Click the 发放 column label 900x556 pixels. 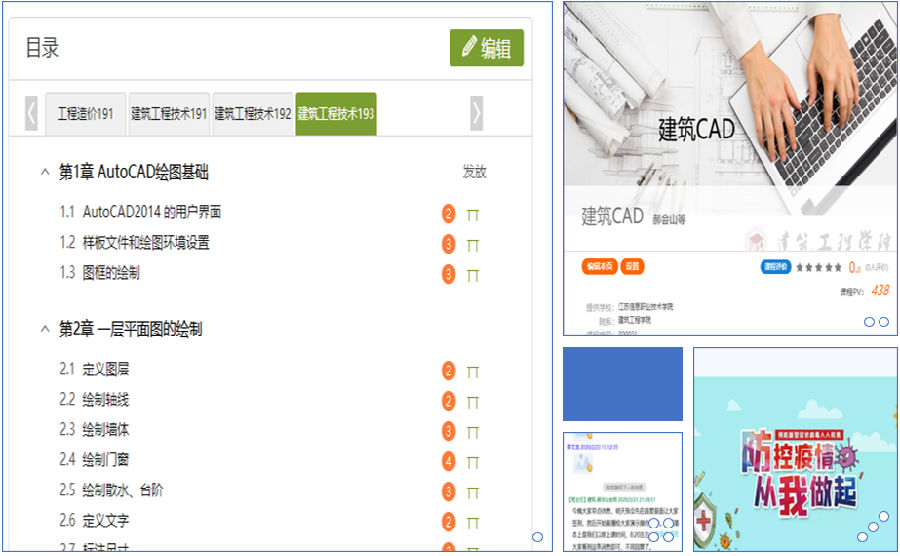pos(475,172)
